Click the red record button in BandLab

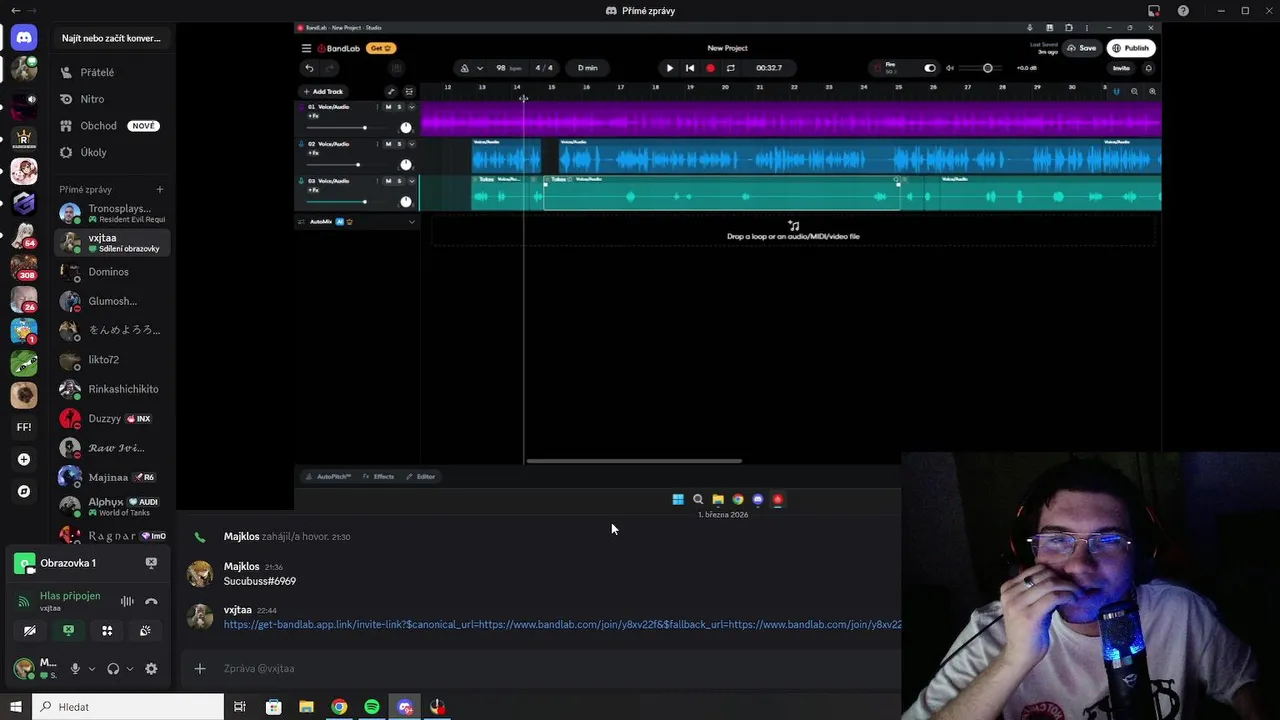[x=710, y=68]
